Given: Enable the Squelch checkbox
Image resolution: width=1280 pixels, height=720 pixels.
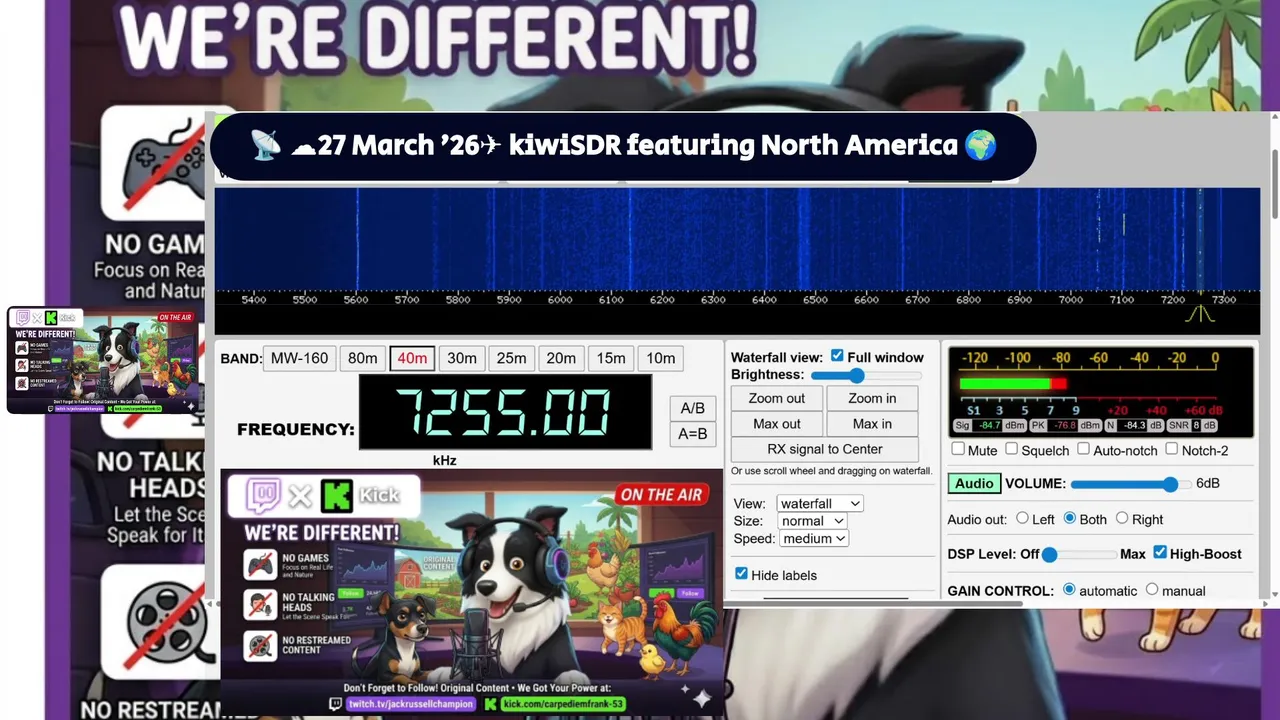Looking at the screenshot, I should [1011, 449].
